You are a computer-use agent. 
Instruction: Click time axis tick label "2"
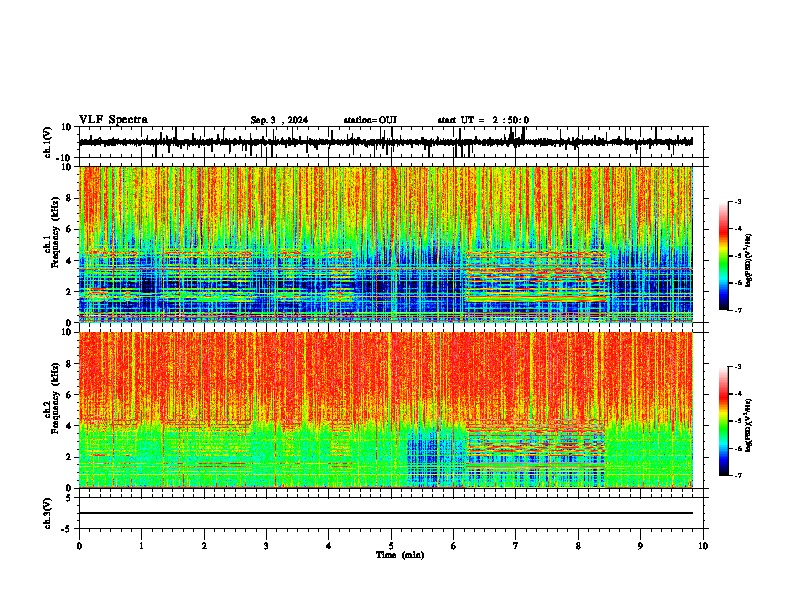pyautogui.click(x=204, y=546)
